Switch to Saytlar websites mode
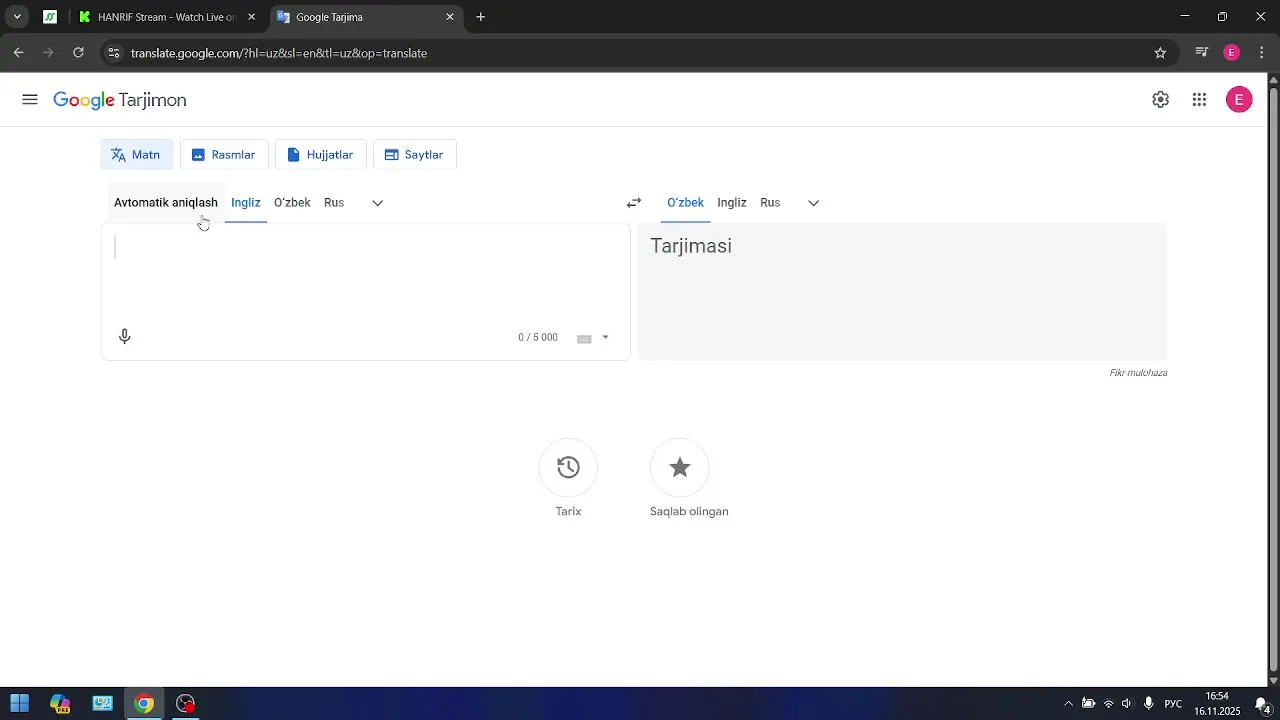Screen dimensions: 1280x720 [414, 155]
